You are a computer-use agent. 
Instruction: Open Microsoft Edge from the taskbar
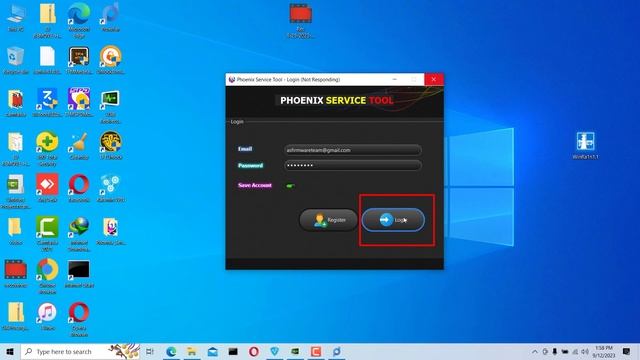[171, 351]
